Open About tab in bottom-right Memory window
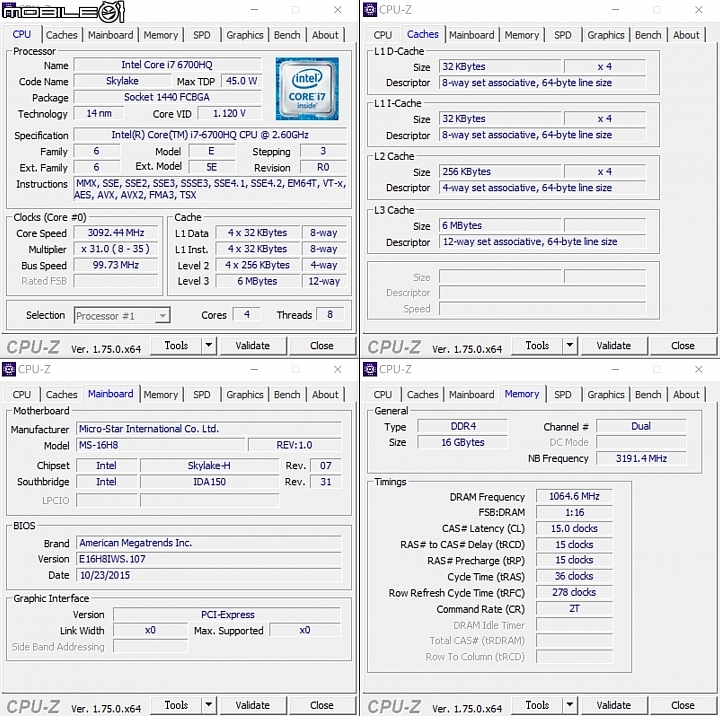The width and height of the screenshot is (720, 716). click(x=686, y=395)
